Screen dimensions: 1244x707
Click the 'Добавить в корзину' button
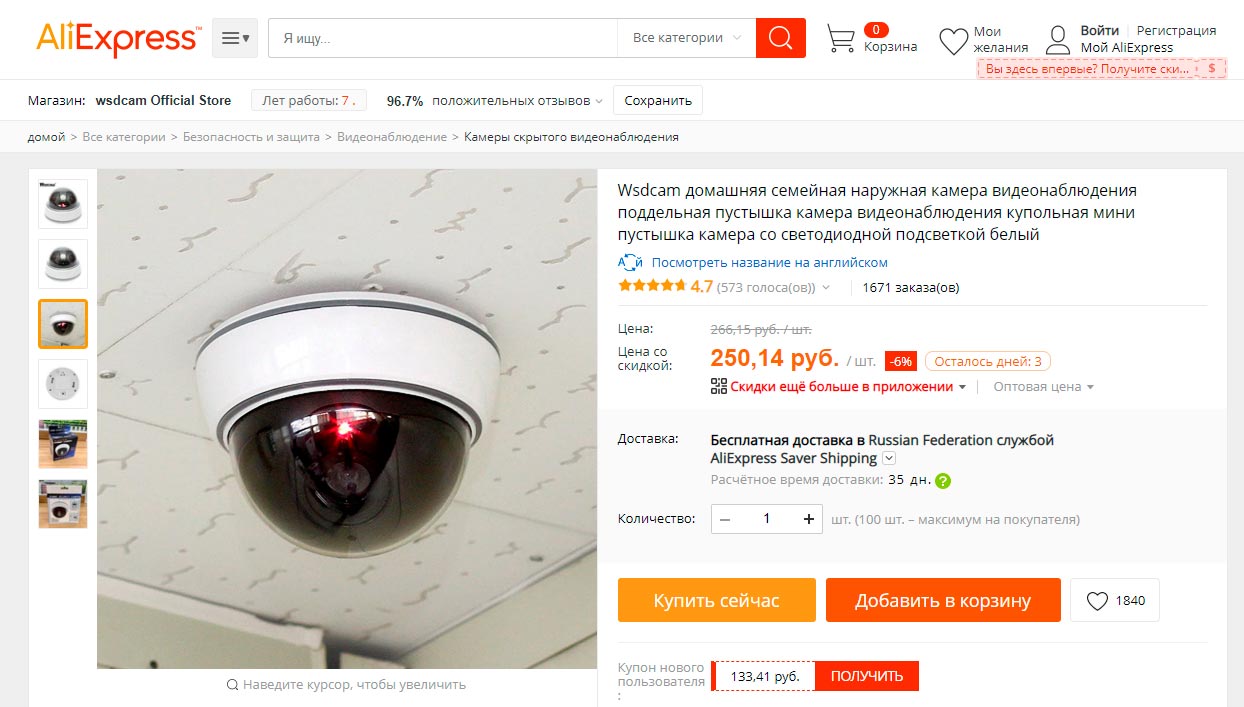coord(943,600)
